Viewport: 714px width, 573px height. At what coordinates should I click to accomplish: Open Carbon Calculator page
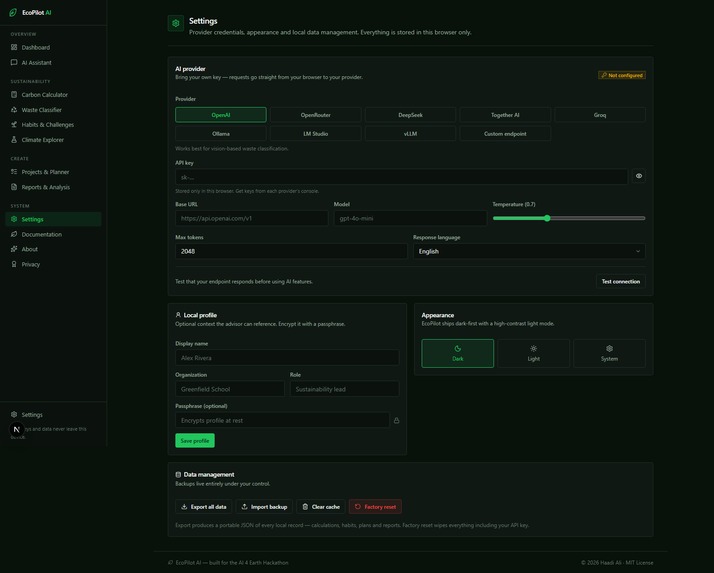[53, 95]
